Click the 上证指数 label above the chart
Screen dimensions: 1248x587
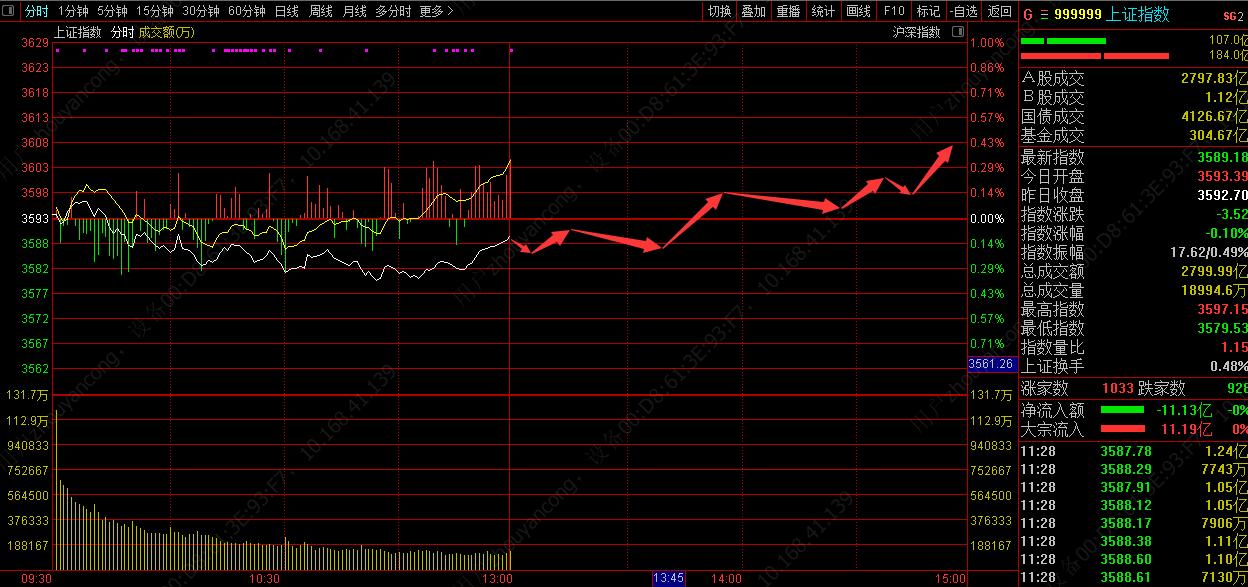tap(77, 32)
